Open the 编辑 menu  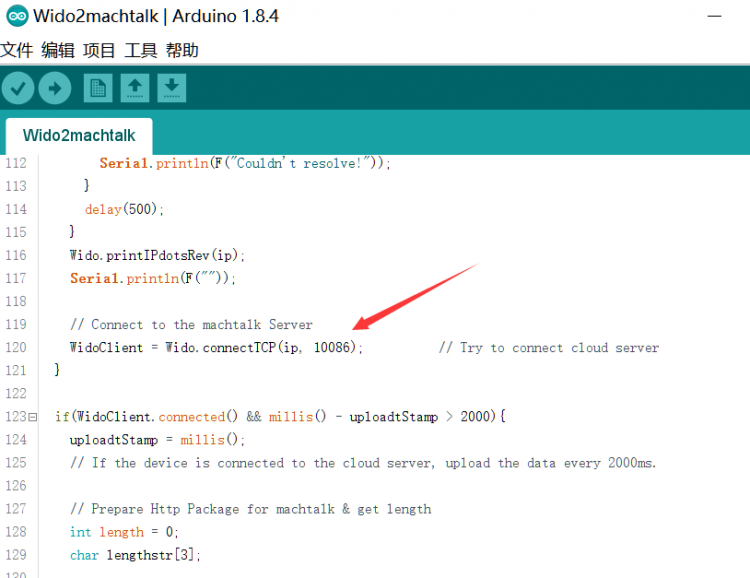58,50
